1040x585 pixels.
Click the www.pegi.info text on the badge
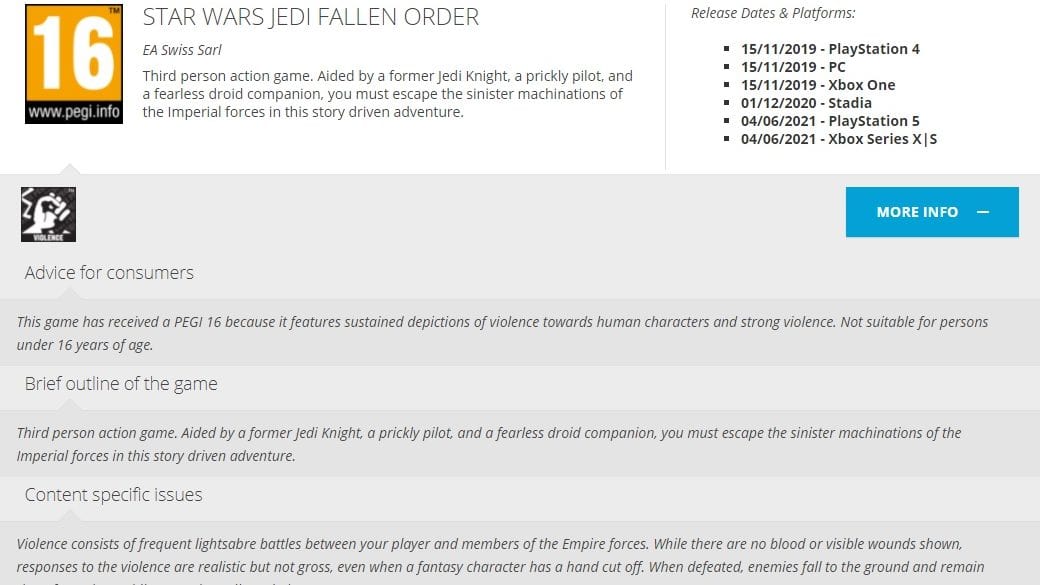74,111
